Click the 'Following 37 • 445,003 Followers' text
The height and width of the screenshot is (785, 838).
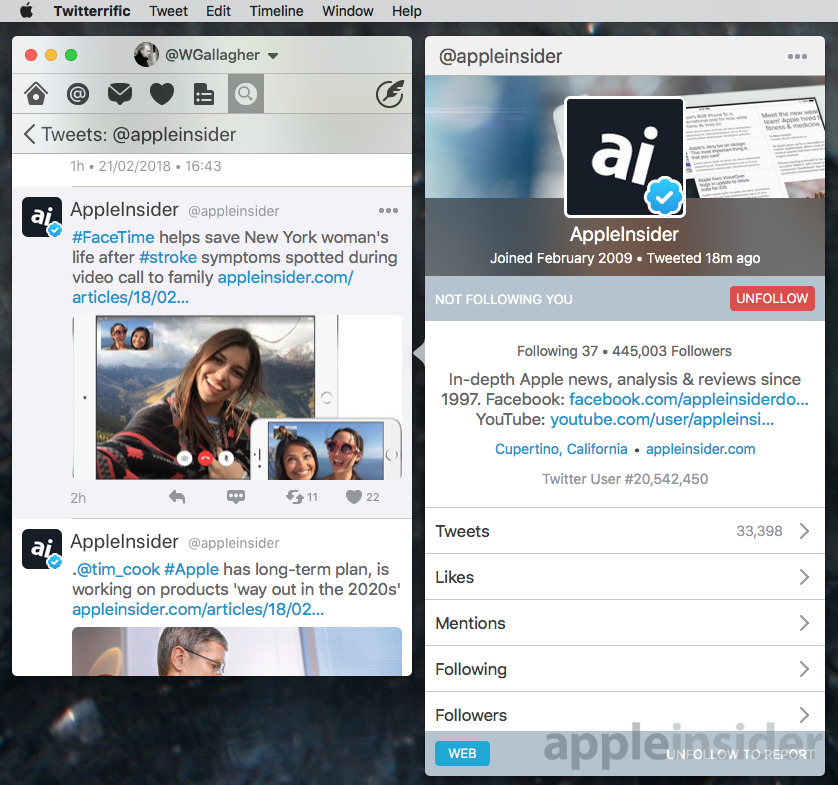click(x=624, y=351)
